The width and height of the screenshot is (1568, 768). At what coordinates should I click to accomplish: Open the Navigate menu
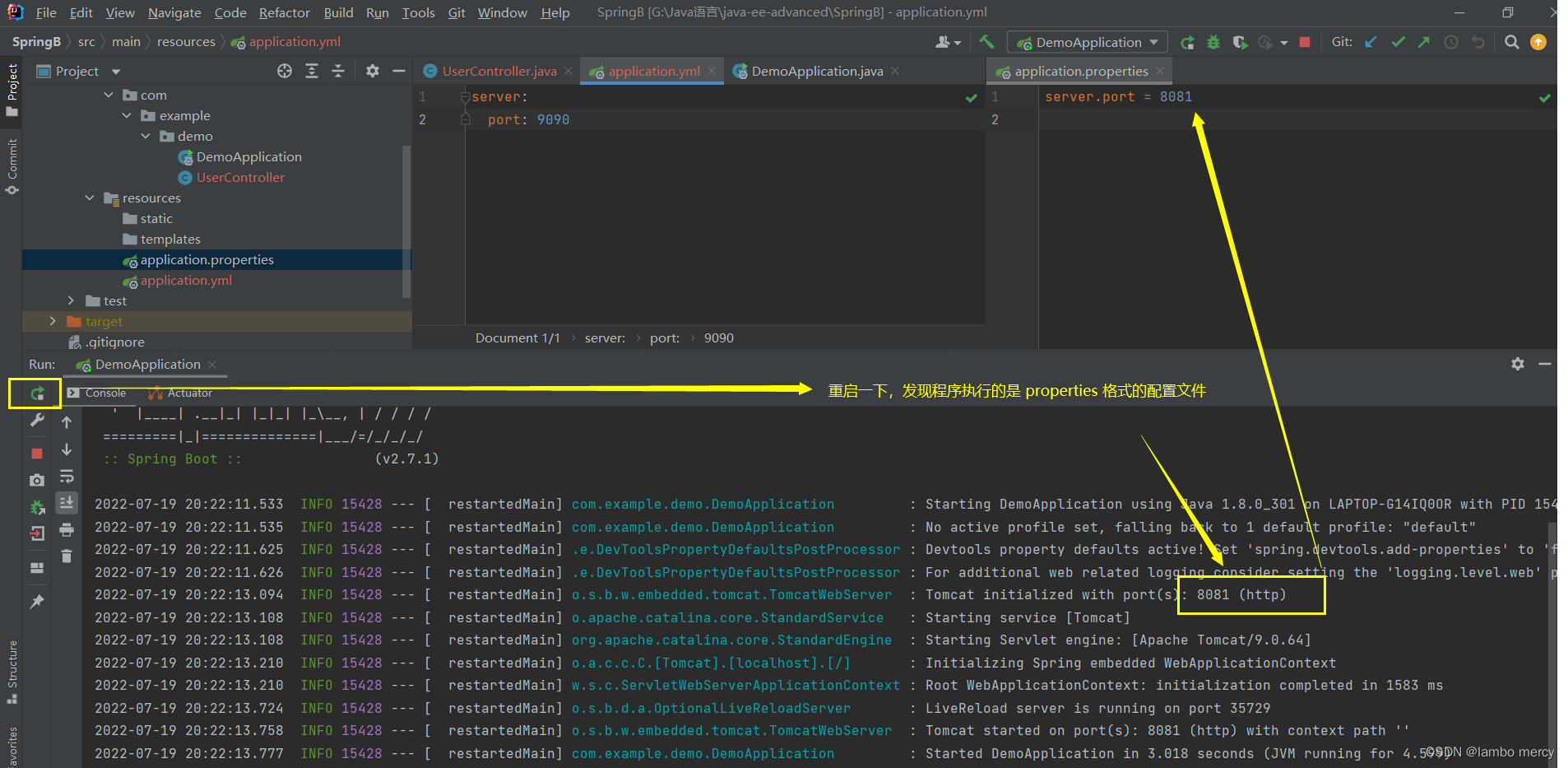[174, 12]
